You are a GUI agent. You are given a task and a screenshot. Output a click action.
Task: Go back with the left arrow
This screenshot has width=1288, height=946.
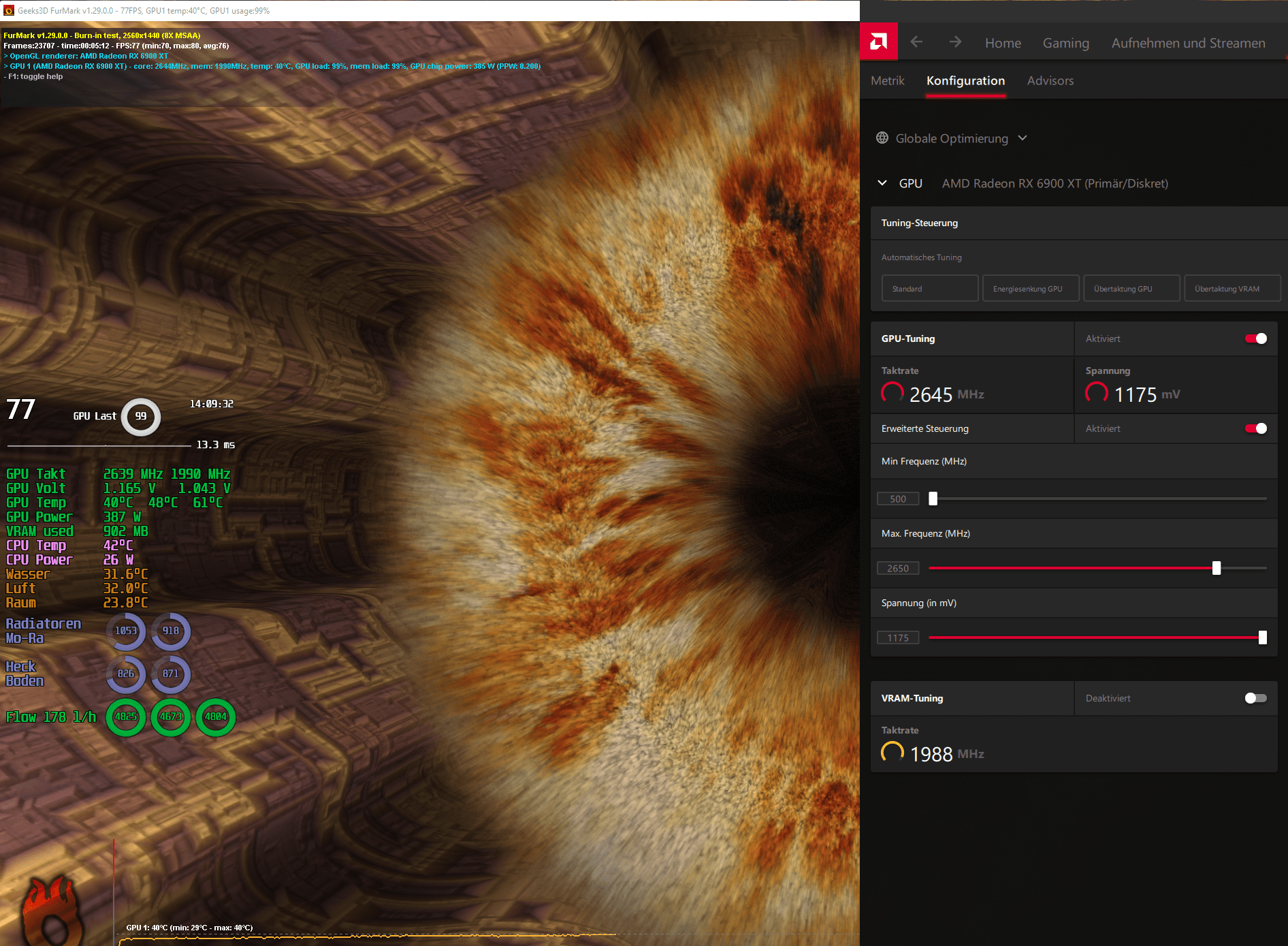[916, 42]
